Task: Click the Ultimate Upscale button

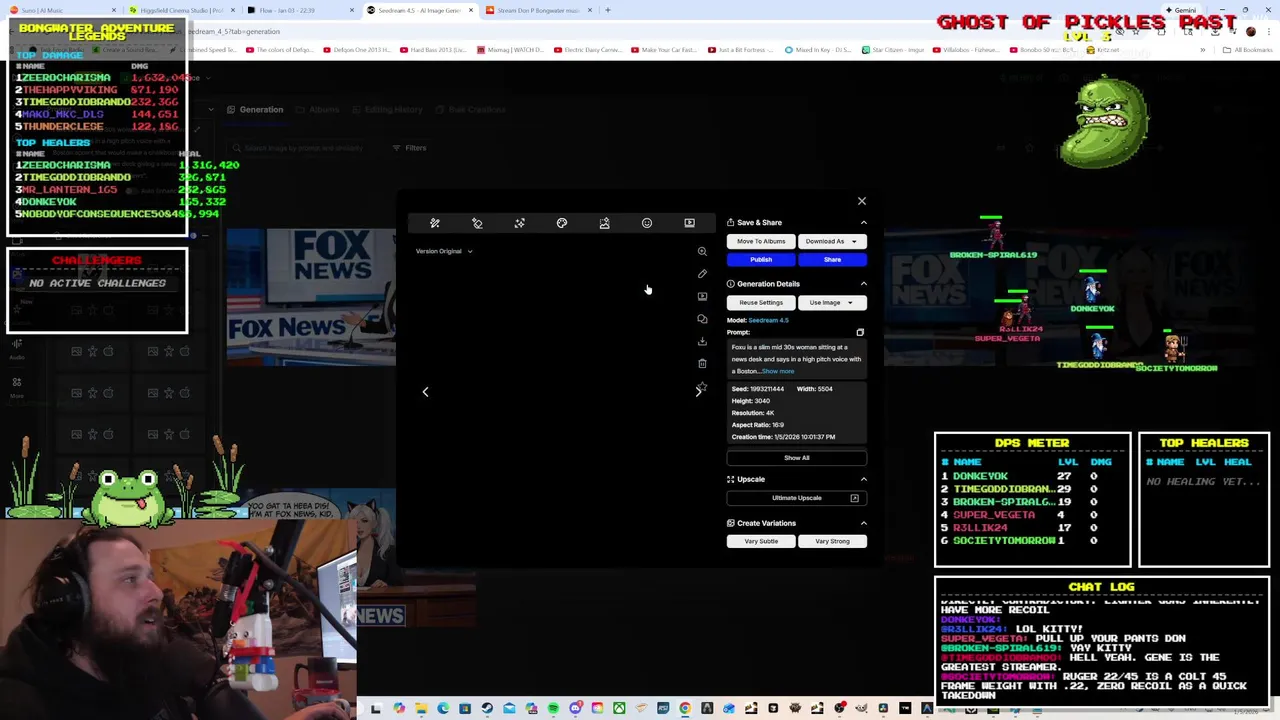Action: 796,498
